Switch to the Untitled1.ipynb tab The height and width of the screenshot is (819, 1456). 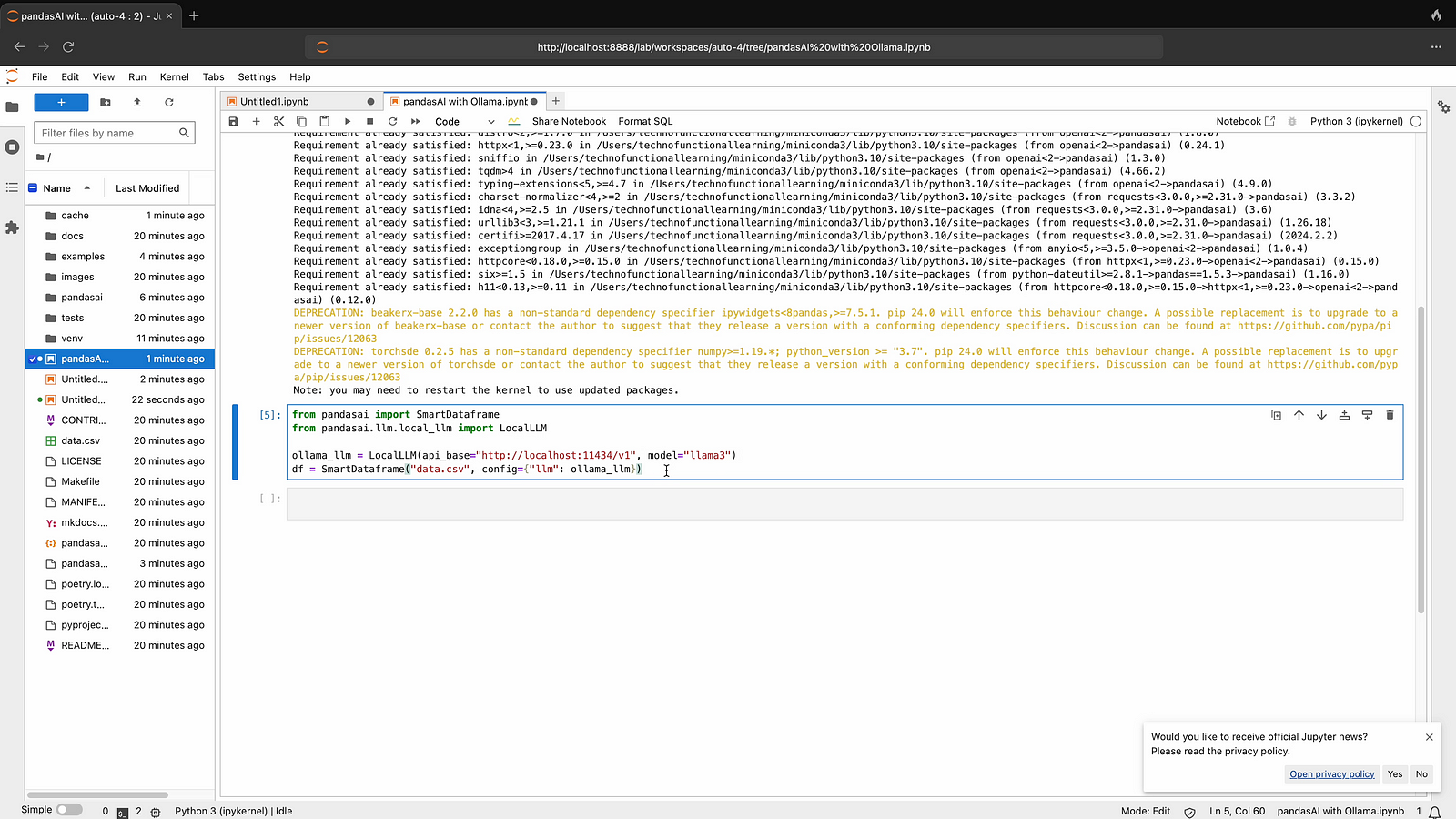tap(275, 102)
